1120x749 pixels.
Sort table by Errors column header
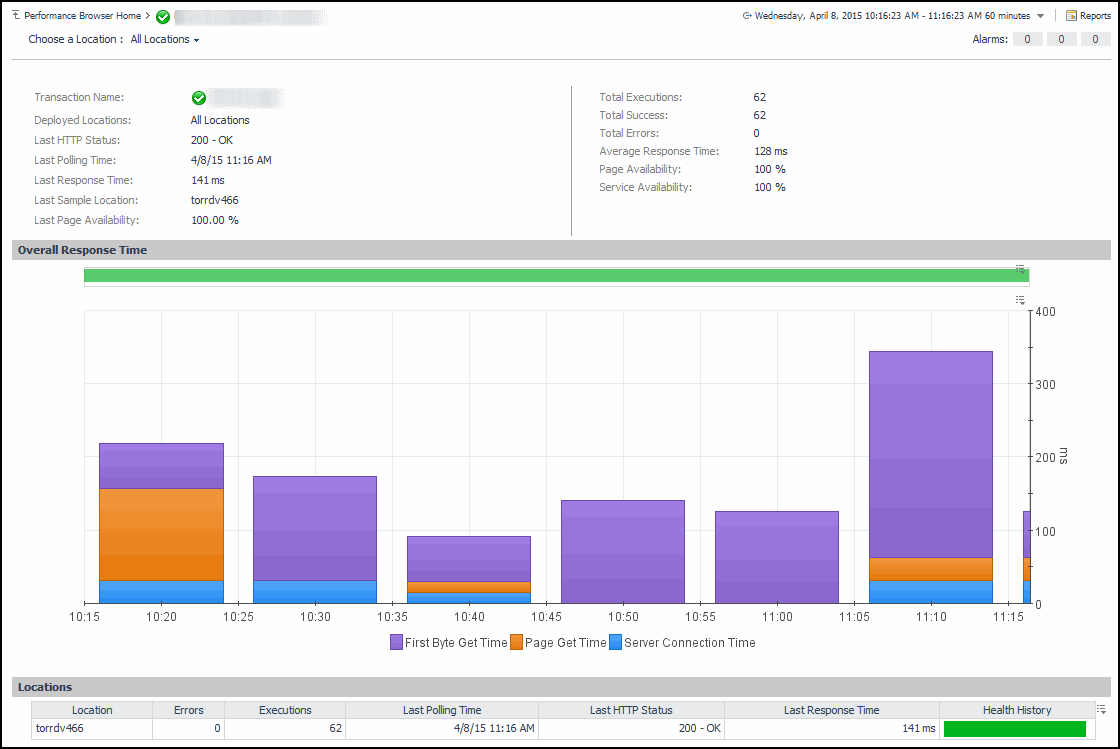[x=188, y=710]
